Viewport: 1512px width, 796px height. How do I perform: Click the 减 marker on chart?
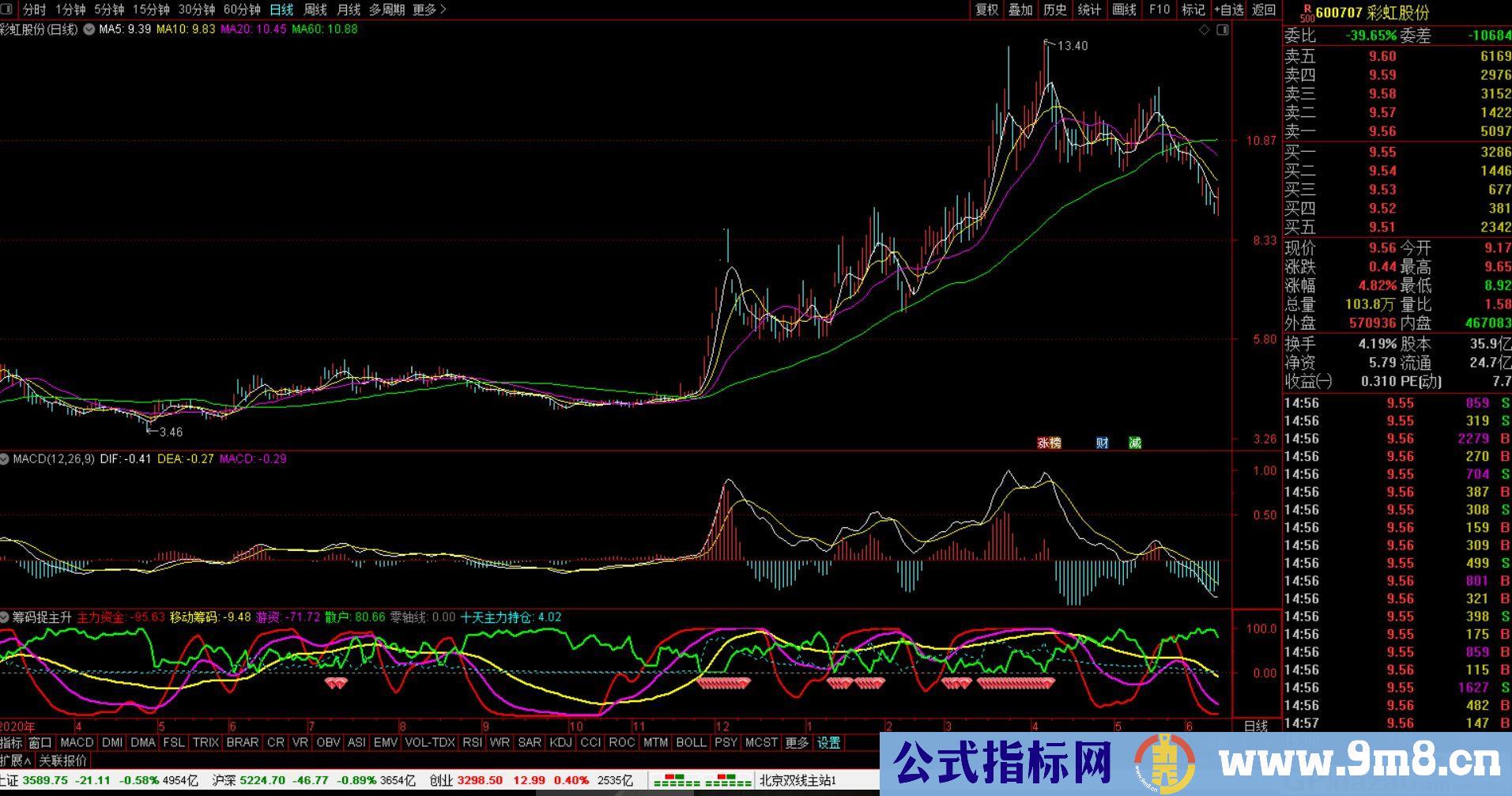click(x=1135, y=443)
